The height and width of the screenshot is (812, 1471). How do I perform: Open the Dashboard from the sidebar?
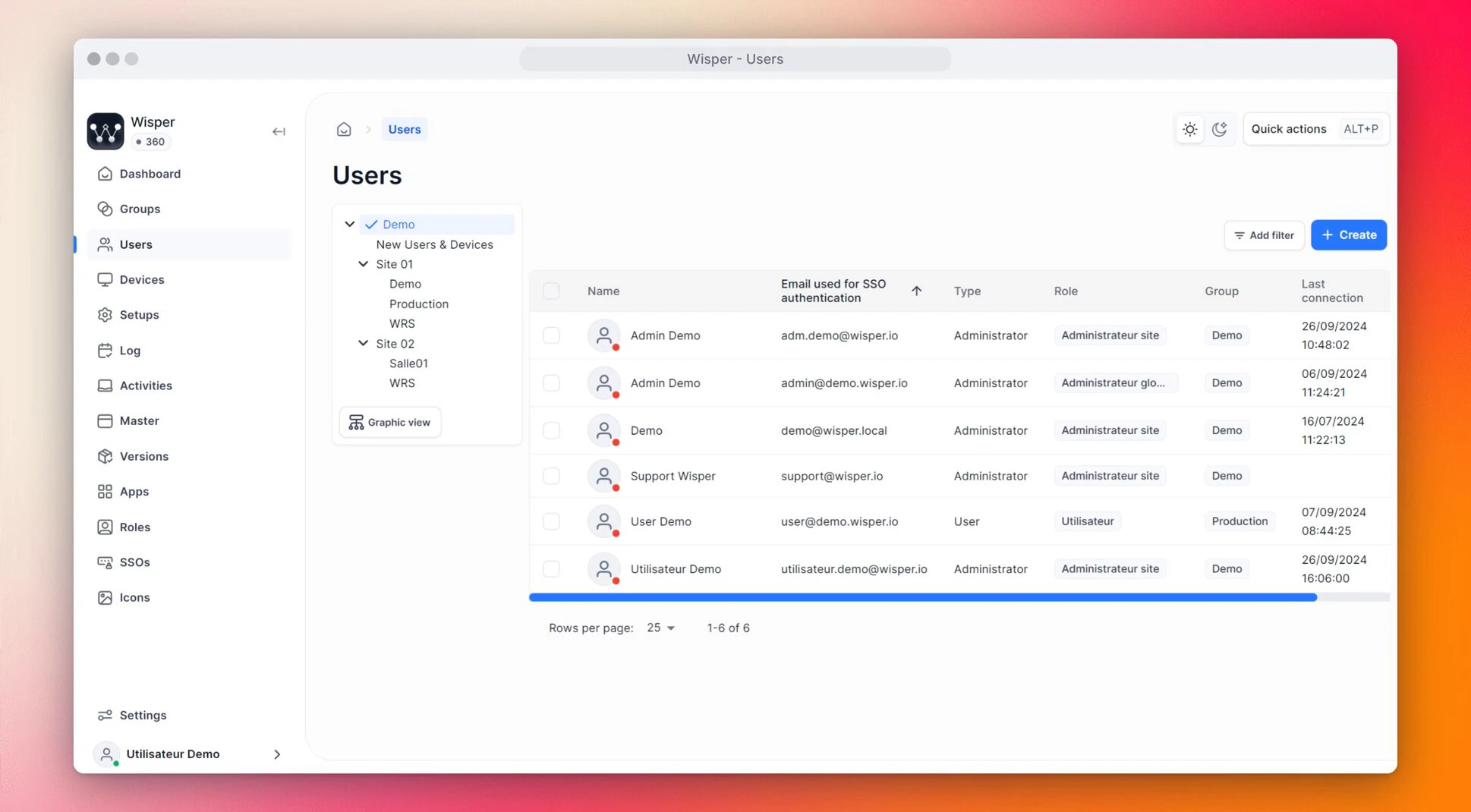coord(149,173)
